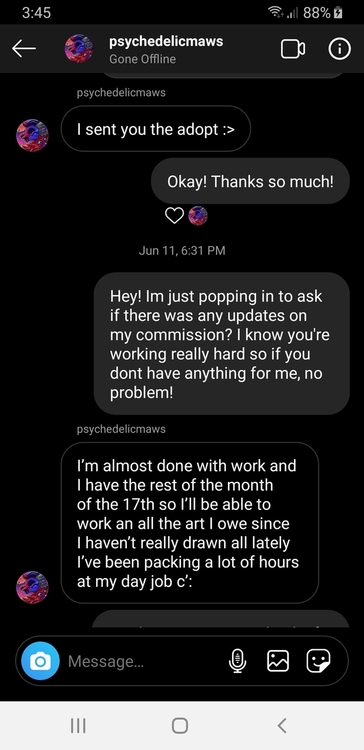
Task: Tap the back arrow in the chat header
Action: 24,49
